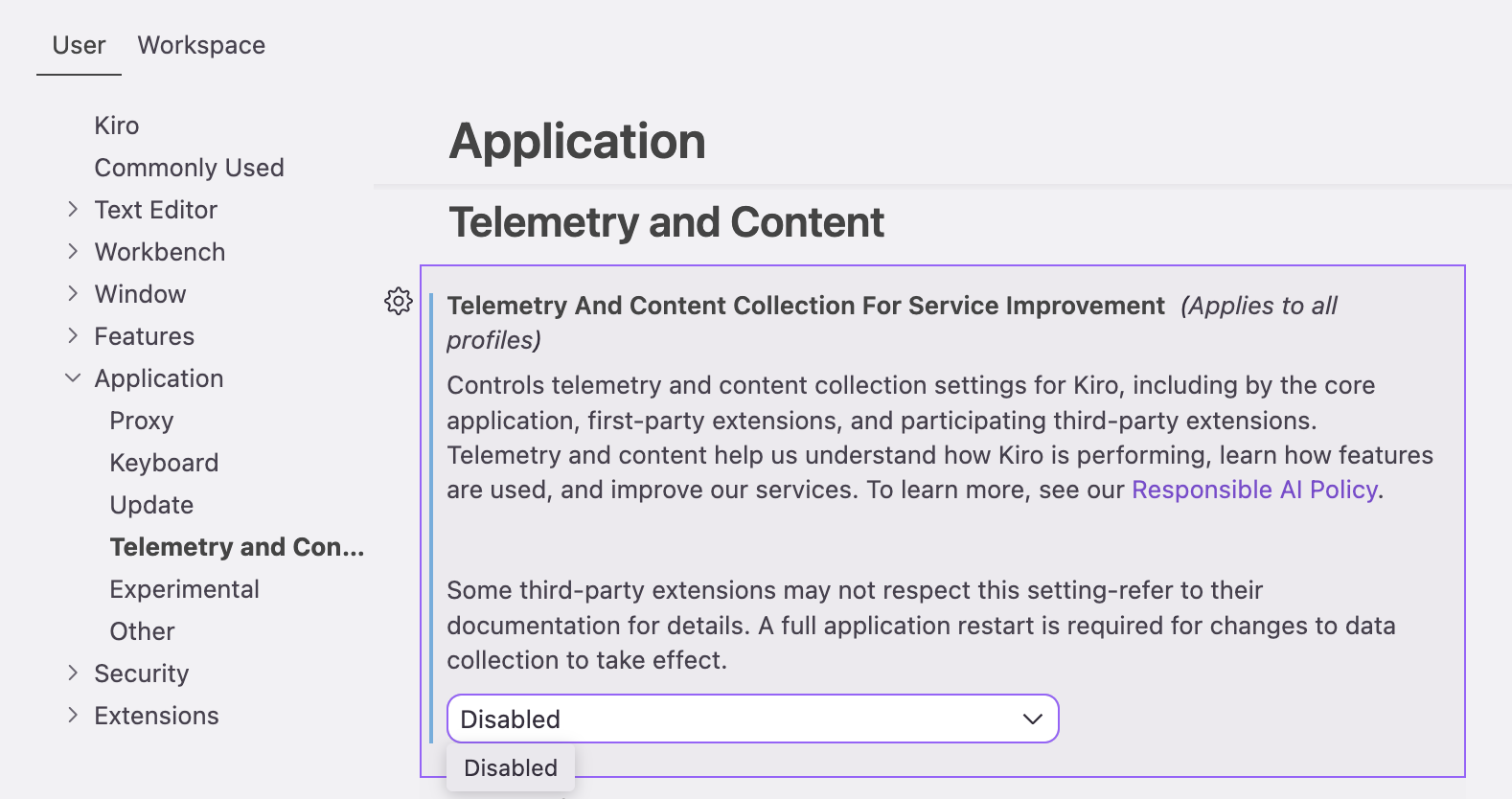Viewport: 1512px width, 799px height.
Task: Open the Responsible AI Policy link
Action: [x=1254, y=490]
